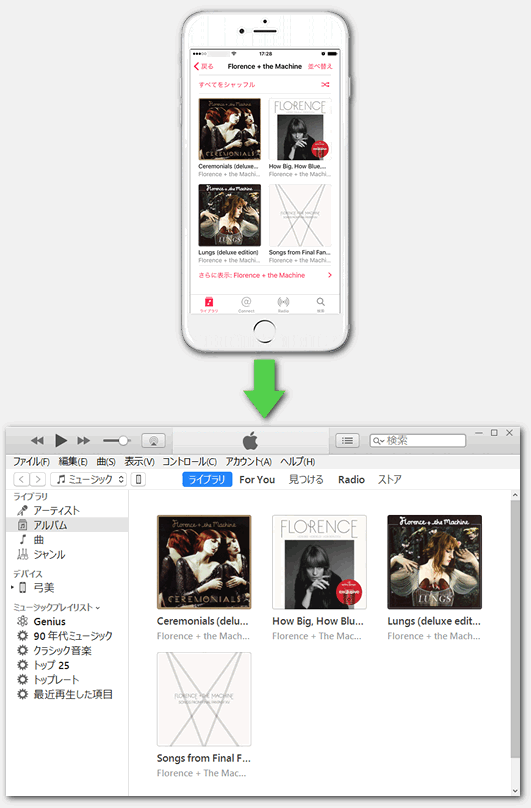Select アーティスト in the library sidebar
531x808 pixels.
67,511
